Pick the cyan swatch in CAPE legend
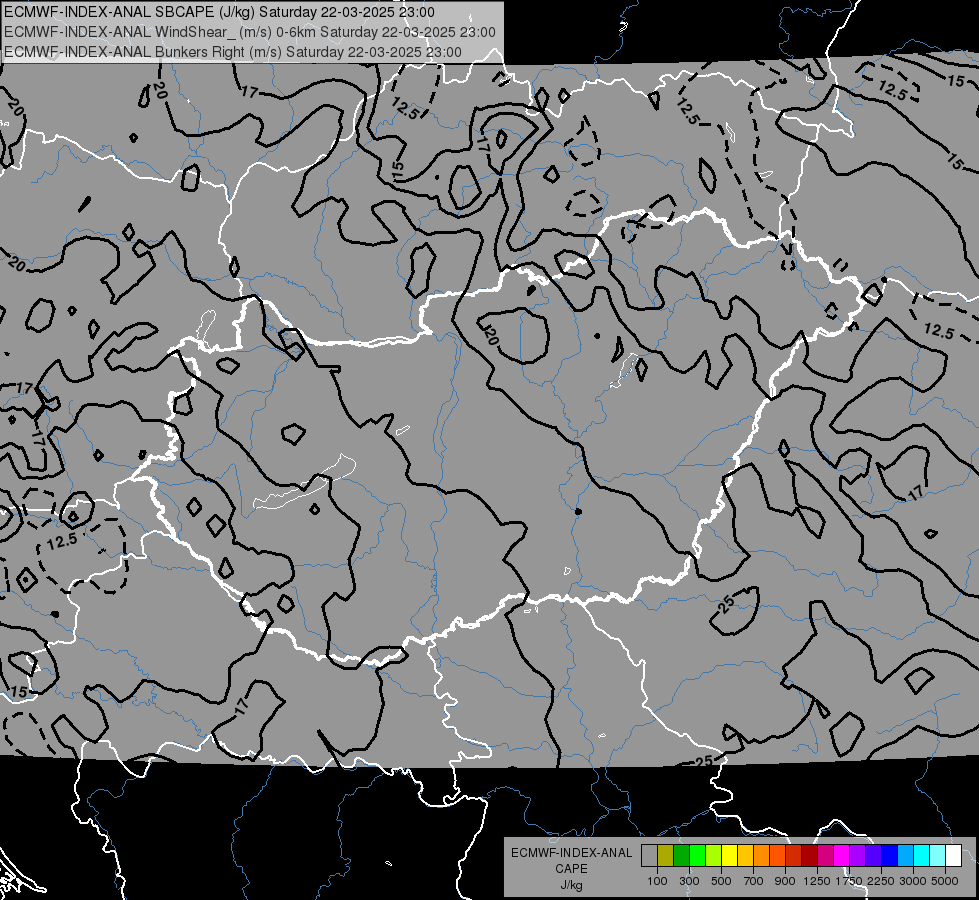 coord(922,856)
